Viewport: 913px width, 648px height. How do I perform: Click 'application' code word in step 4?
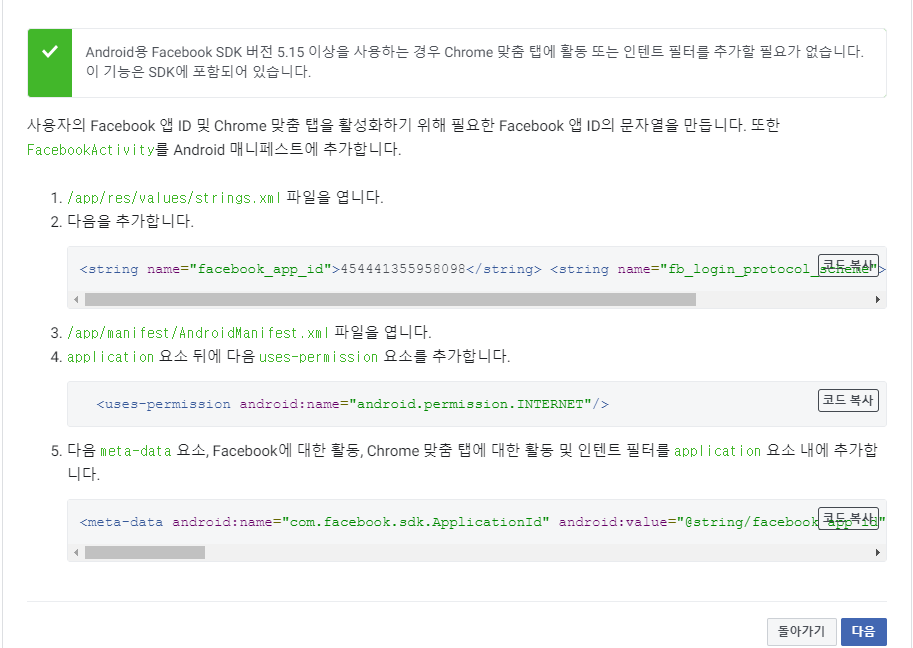(x=111, y=357)
